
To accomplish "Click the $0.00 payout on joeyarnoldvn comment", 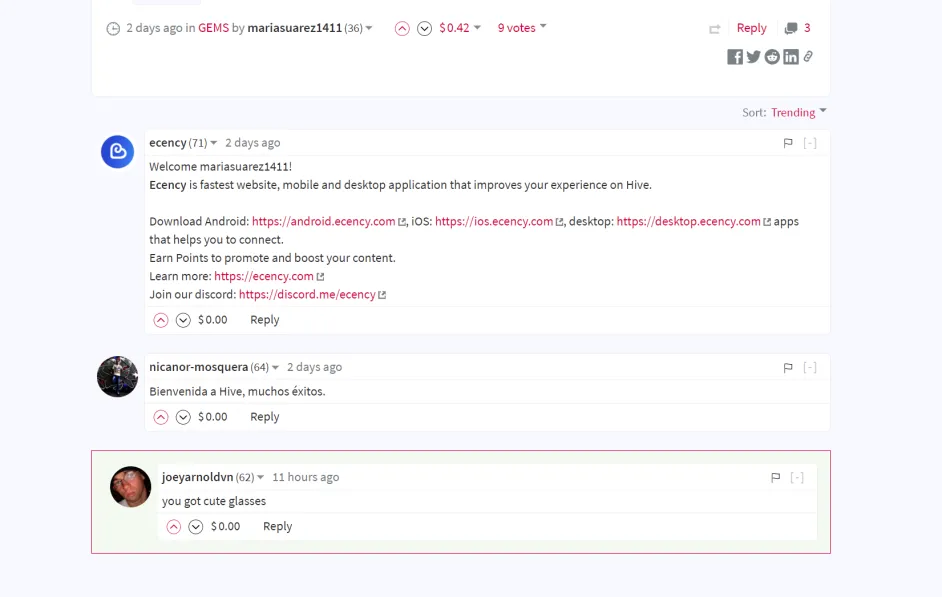I will click(x=225, y=527).
